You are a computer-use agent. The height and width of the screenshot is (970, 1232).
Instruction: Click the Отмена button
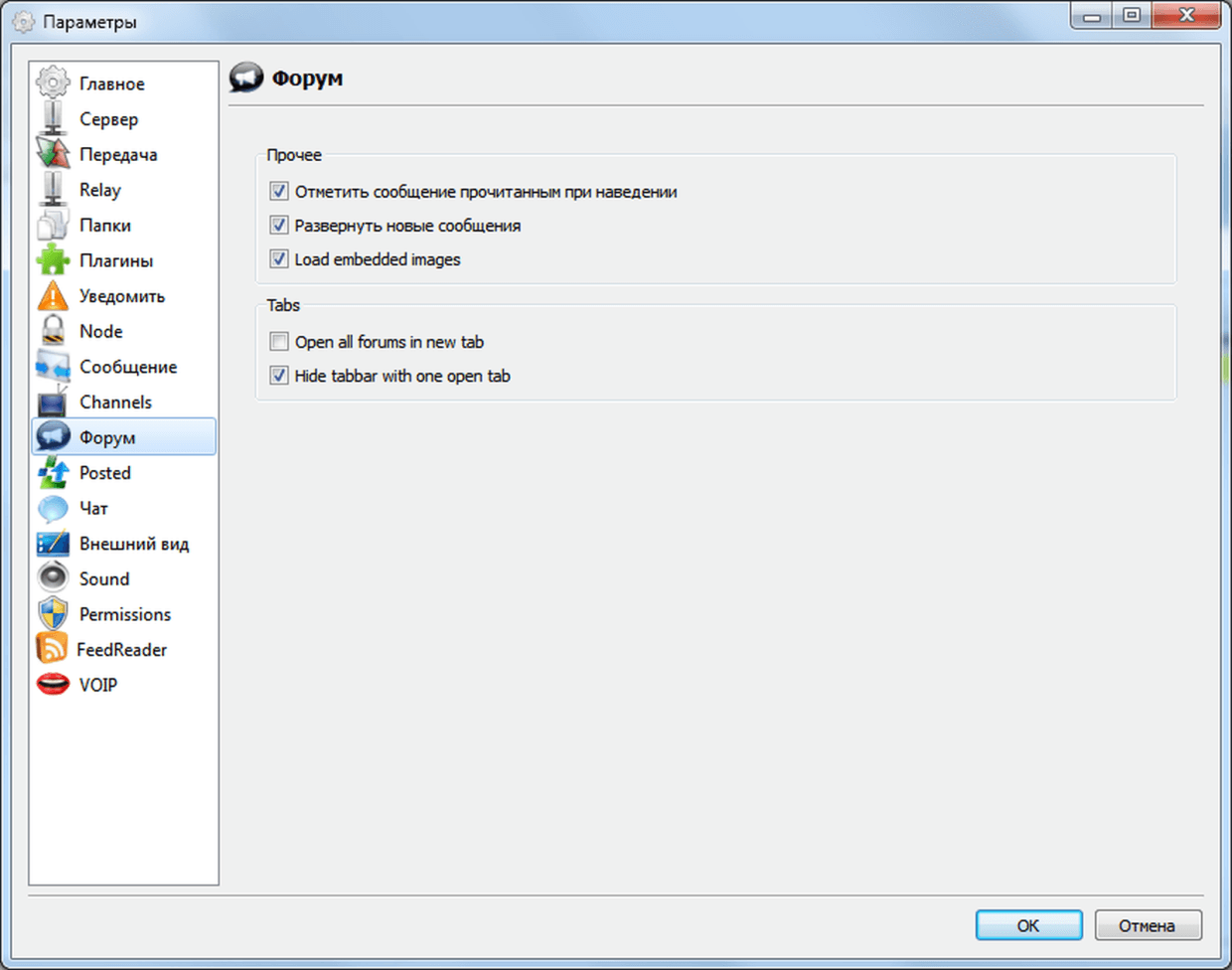[1148, 925]
